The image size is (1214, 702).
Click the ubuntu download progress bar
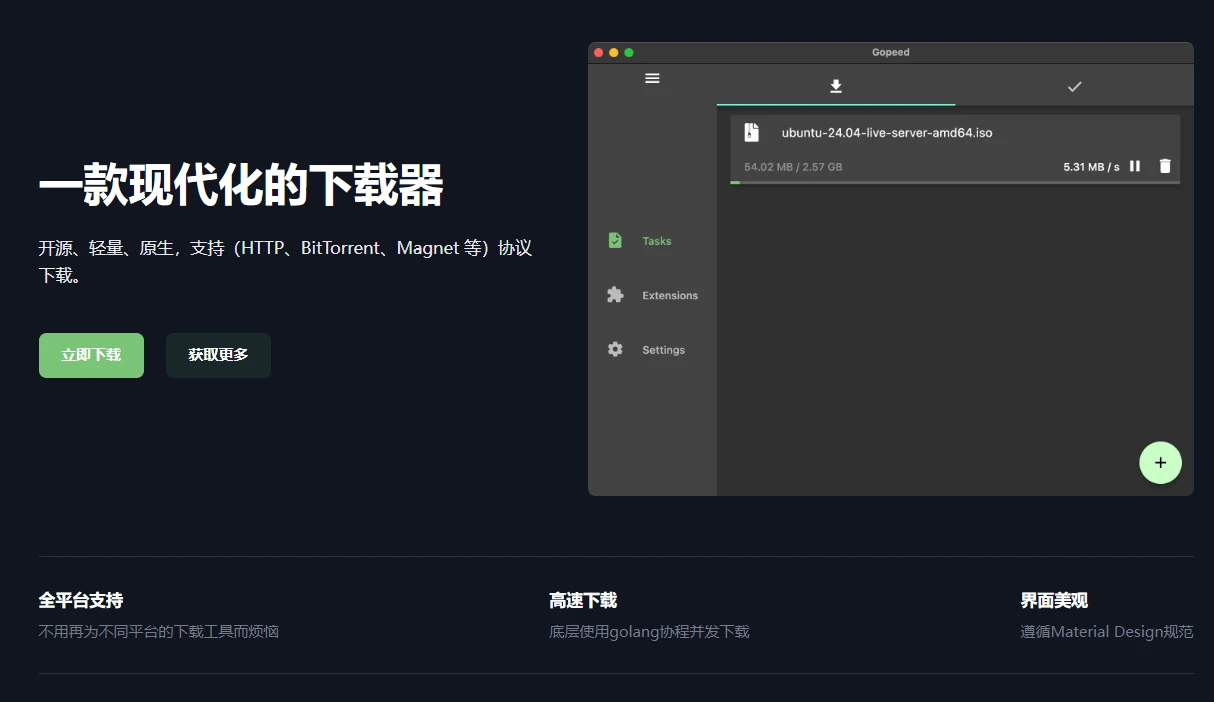coord(955,182)
